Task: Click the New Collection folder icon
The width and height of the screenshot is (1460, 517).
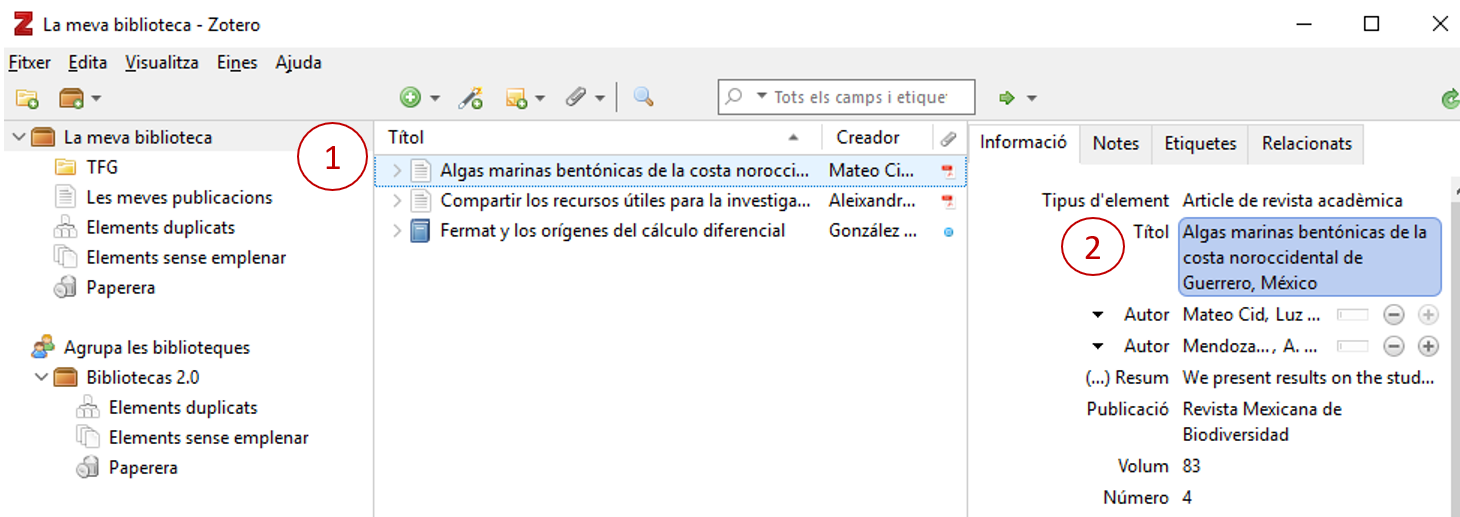Action: (x=27, y=98)
